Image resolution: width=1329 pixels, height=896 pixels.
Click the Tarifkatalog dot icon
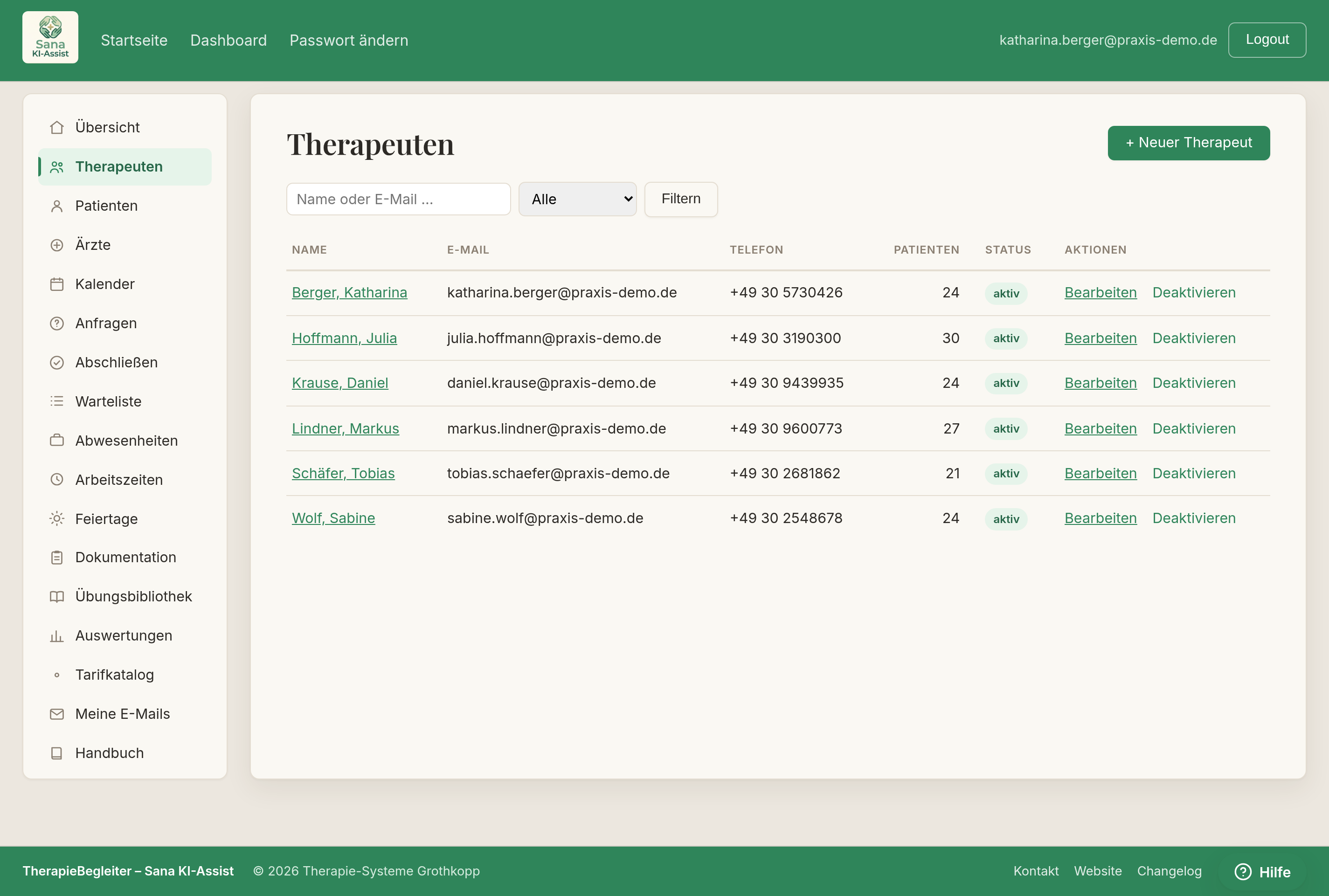[56, 675]
